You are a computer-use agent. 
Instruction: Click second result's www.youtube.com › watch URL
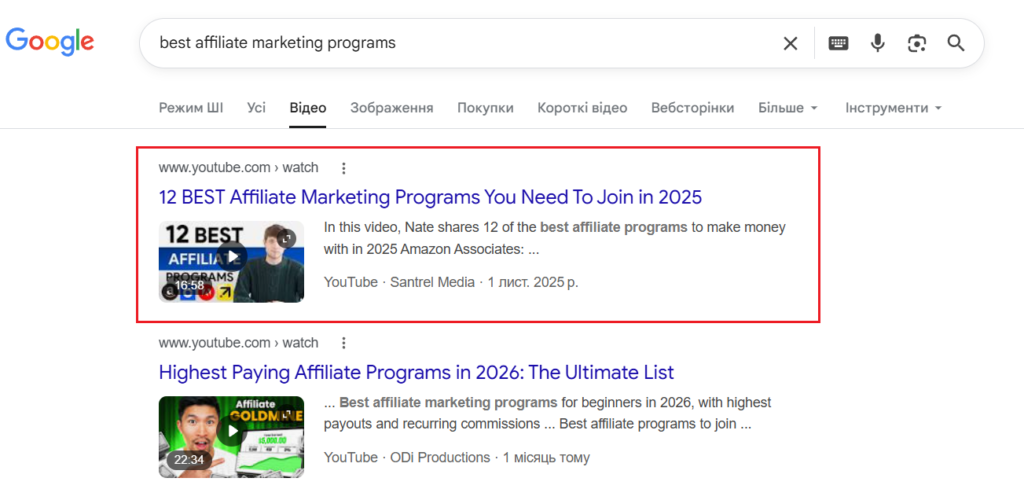pos(238,343)
